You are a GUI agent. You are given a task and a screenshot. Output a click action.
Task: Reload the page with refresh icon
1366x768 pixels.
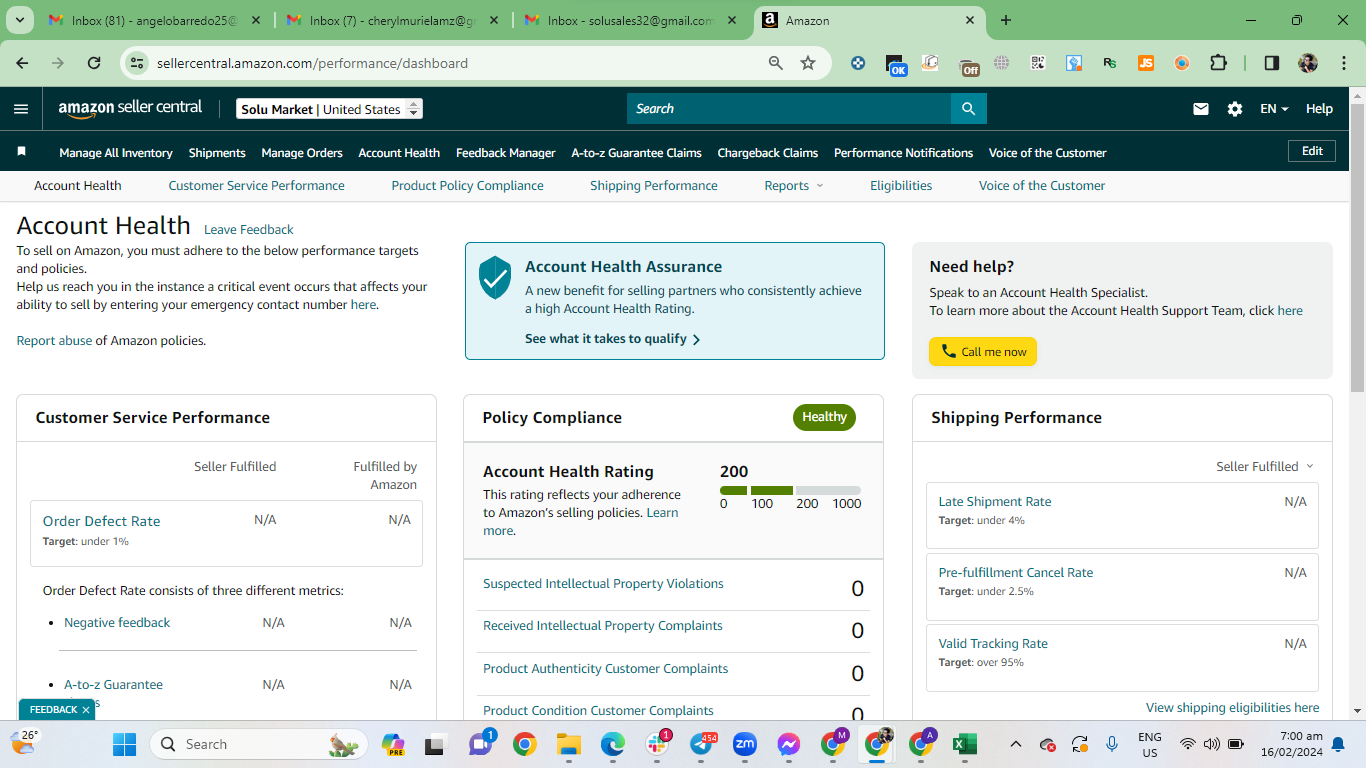(94, 63)
